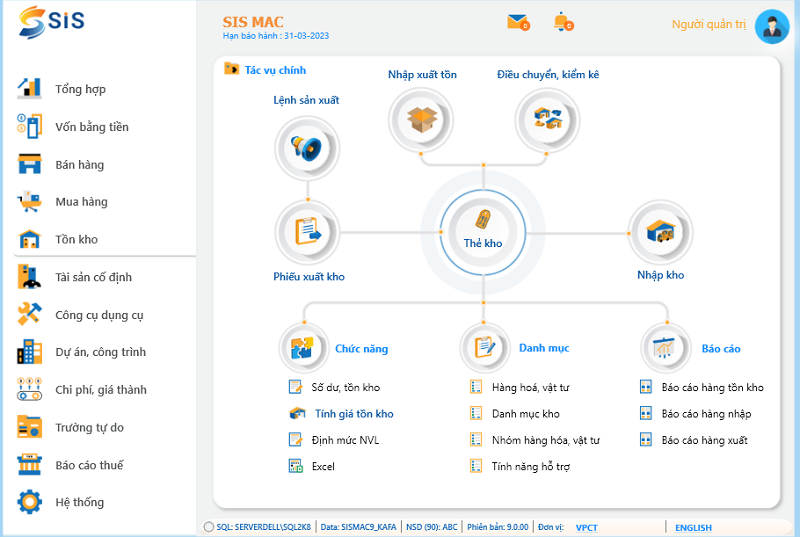
Task: Open the Thẻ kho central icon
Action: [483, 232]
